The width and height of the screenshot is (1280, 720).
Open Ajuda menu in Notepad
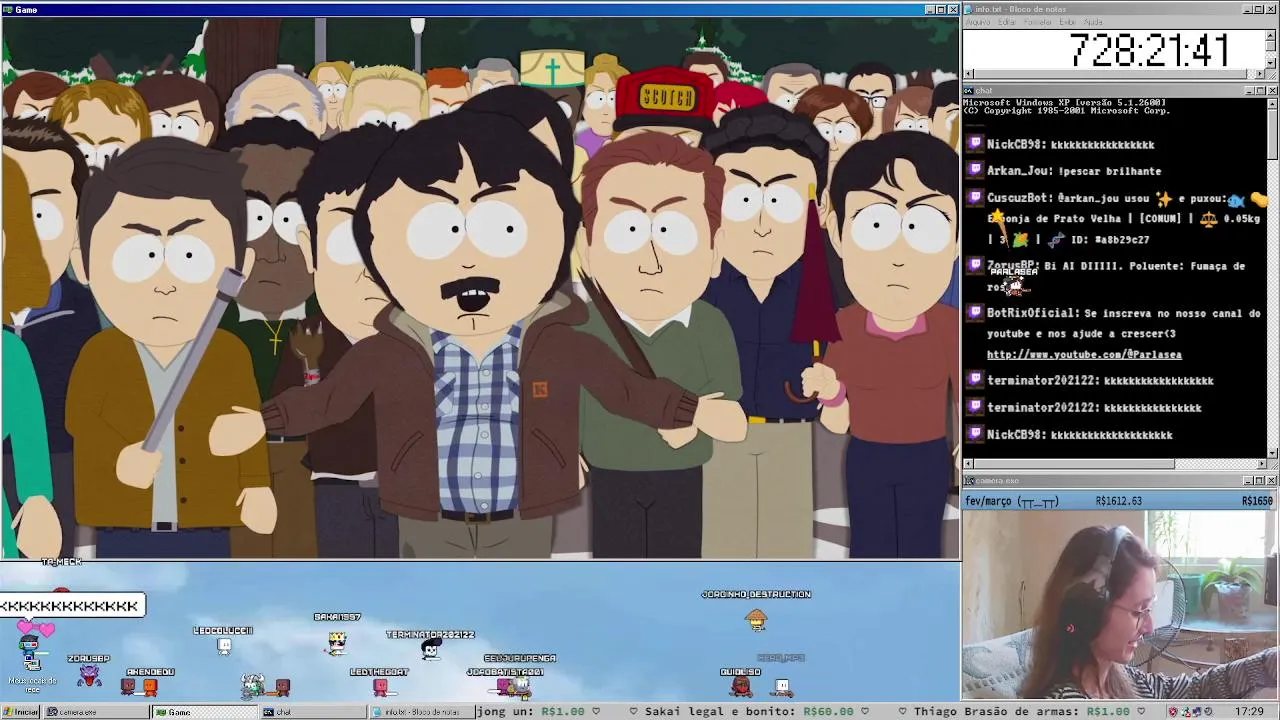click(1094, 22)
